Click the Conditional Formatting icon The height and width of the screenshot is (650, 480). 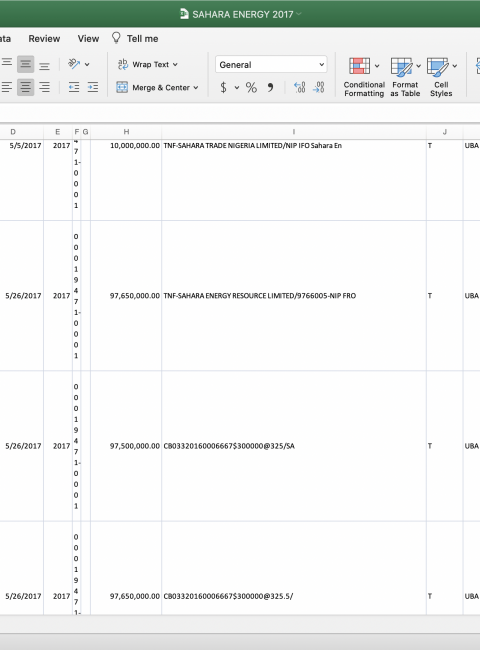[x=359, y=66]
